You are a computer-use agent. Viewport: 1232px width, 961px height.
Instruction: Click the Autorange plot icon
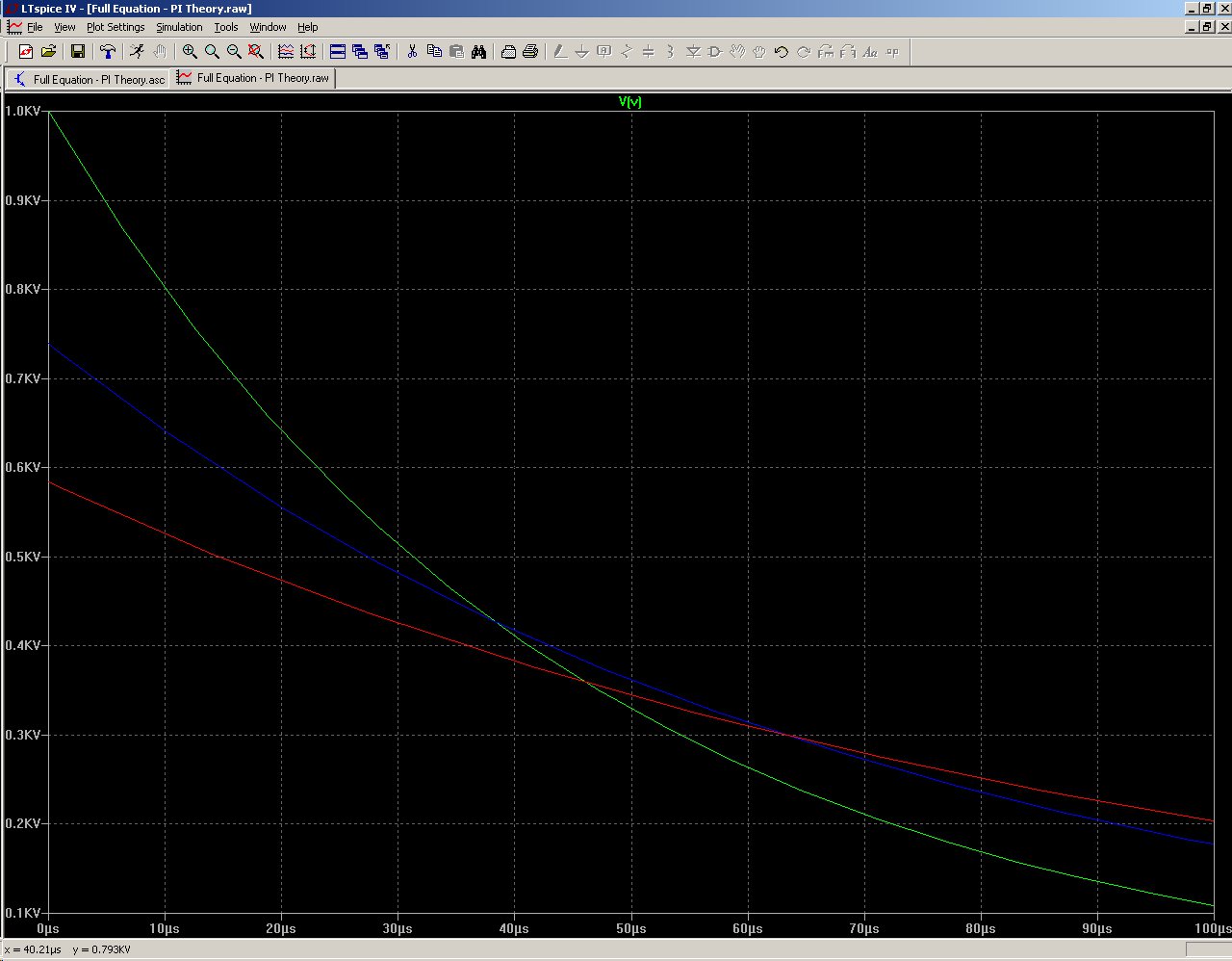click(x=286, y=52)
